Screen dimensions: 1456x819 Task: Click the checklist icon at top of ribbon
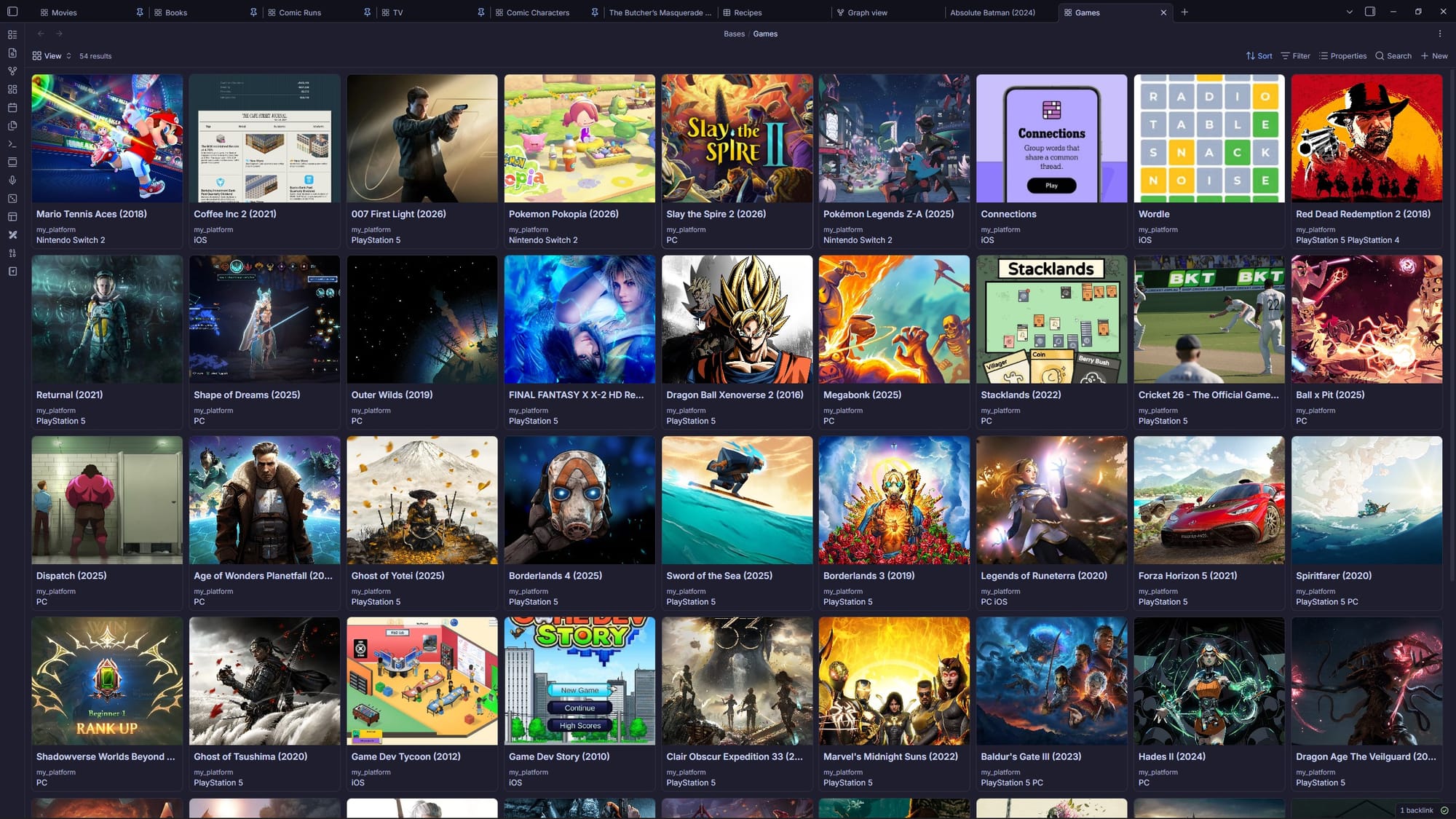pos(12,35)
